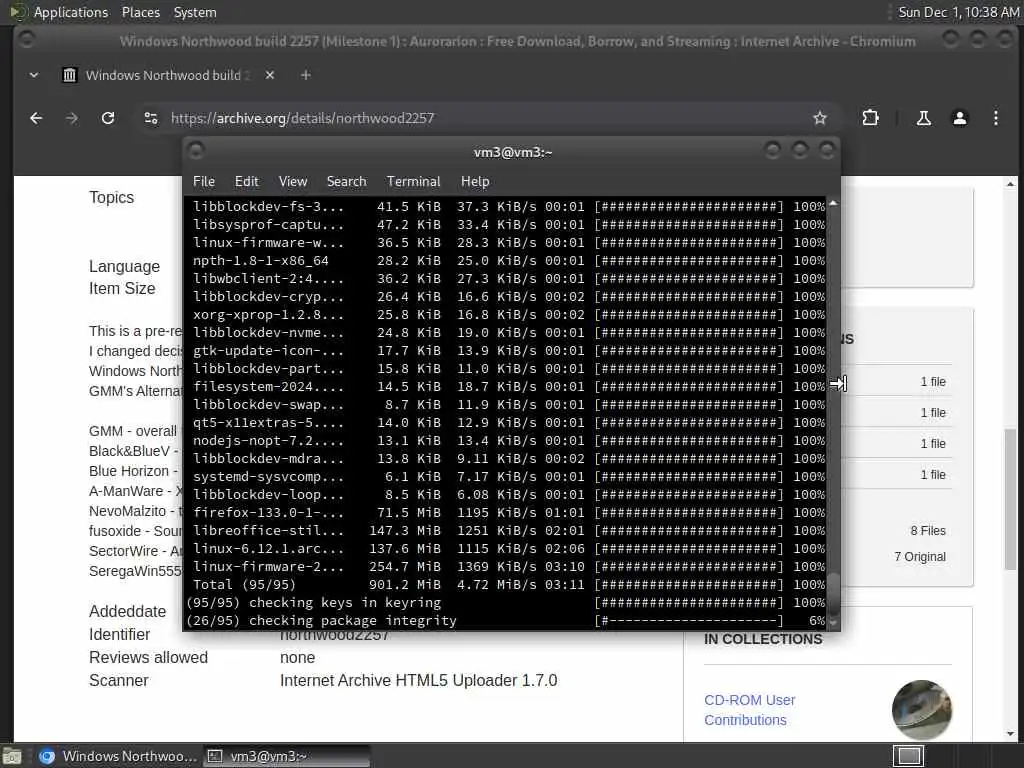Open Chrome Labs flask icon
Image resolution: width=1024 pixels, height=768 pixels.
(x=923, y=118)
